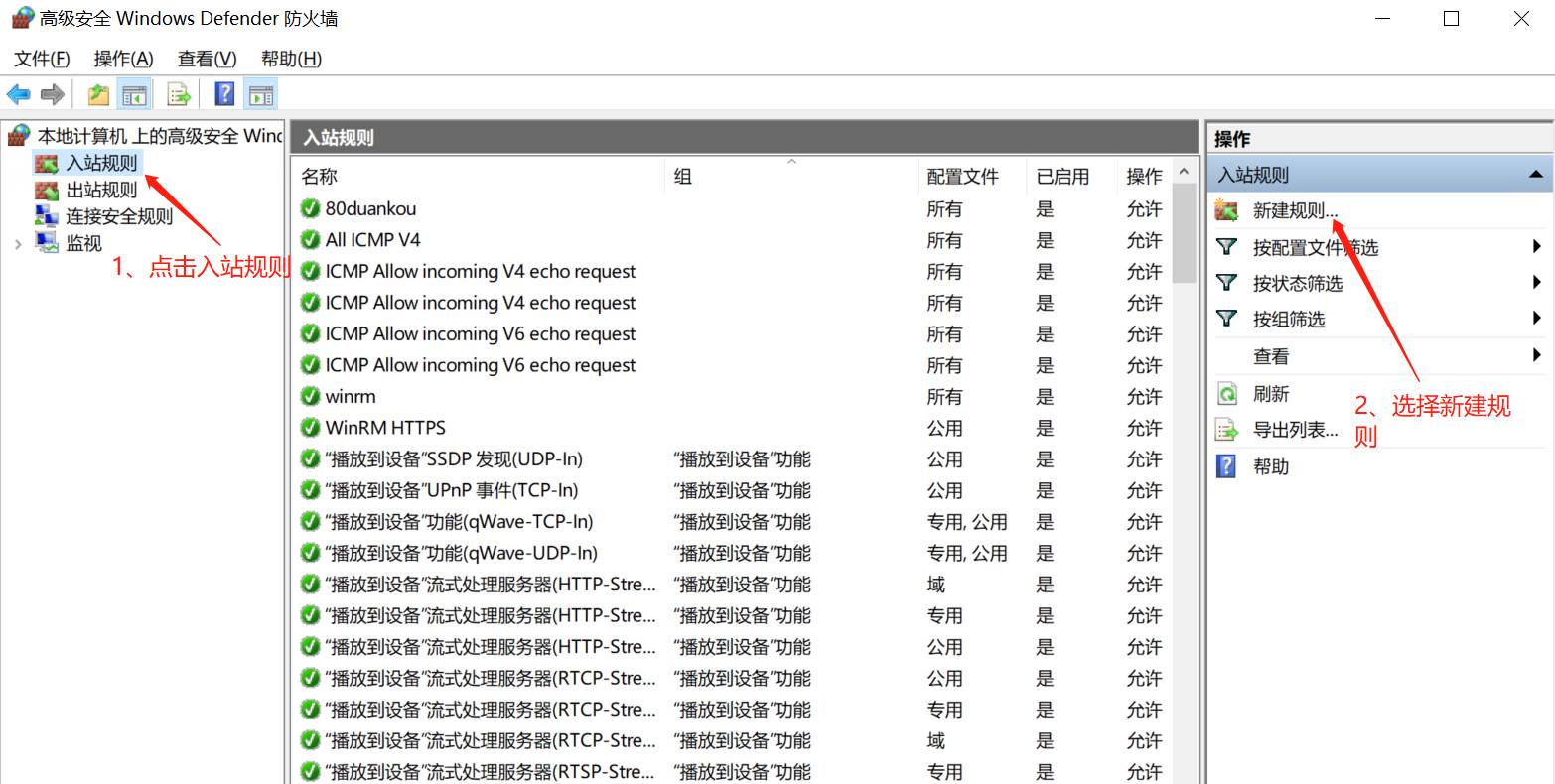The height and width of the screenshot is (784, 1555).
Task: Click the Export List (导出列表) action icon
Action: click(x=1227, y=430)
